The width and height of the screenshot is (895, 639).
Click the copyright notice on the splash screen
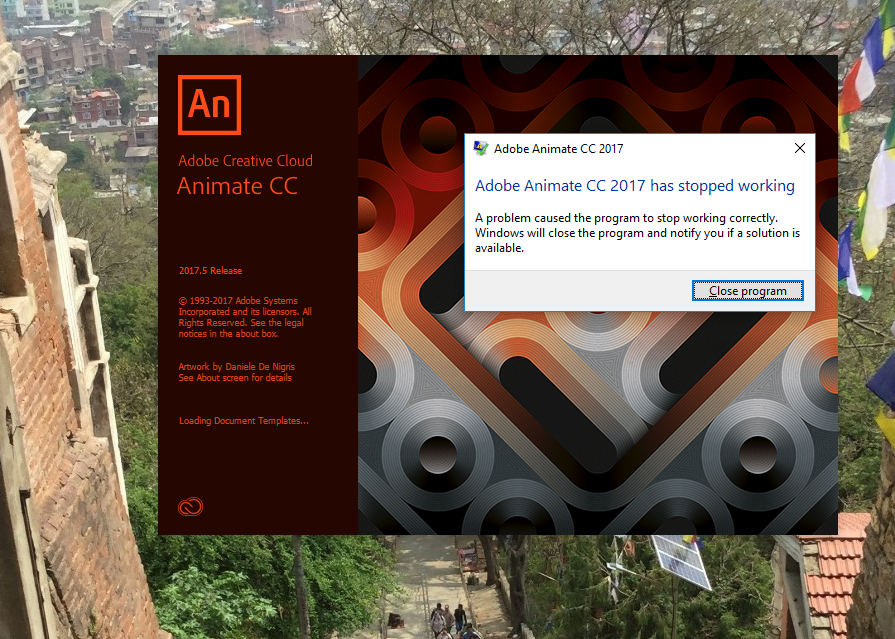245,317
